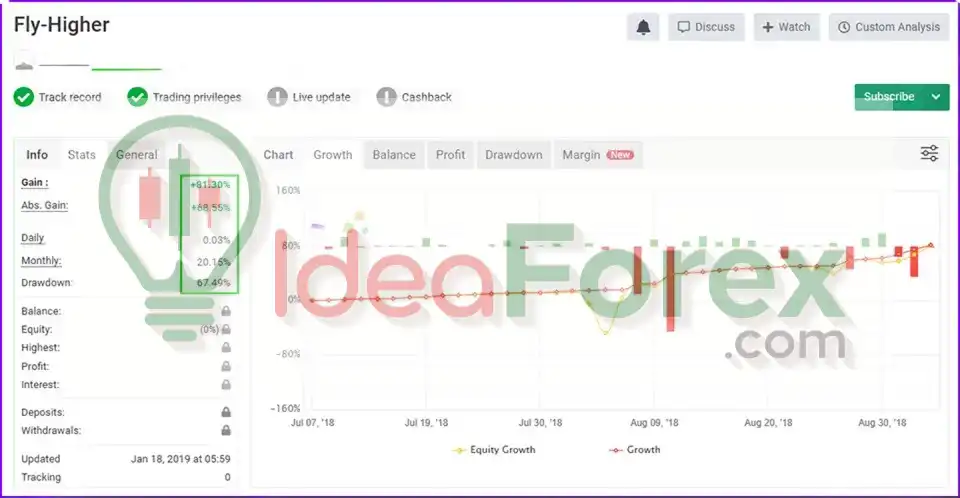Screen dimensions: 960x498
Task: Click the Track record label
Action: (x=70, y=97)
